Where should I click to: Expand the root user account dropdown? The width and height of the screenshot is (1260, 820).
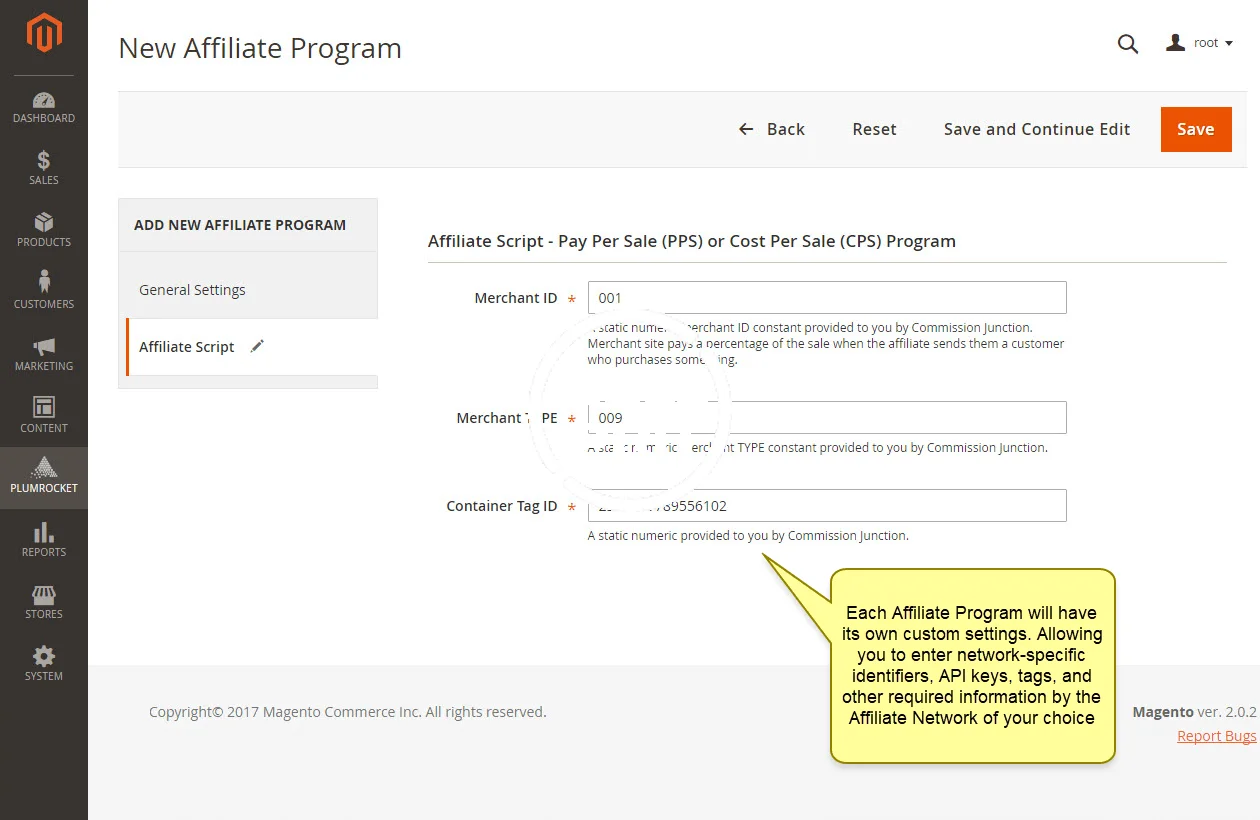pyautogui.click(x=1200, y=43)
